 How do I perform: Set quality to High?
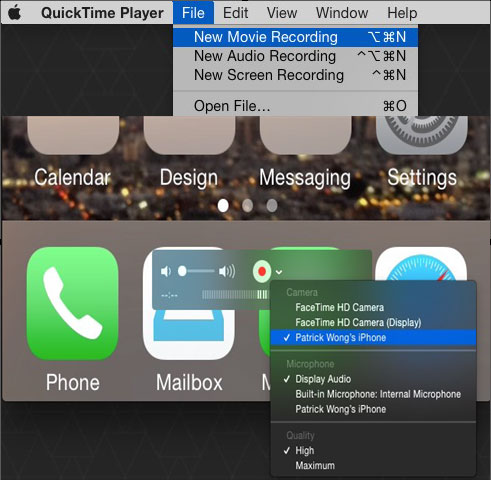coord(373,451)
